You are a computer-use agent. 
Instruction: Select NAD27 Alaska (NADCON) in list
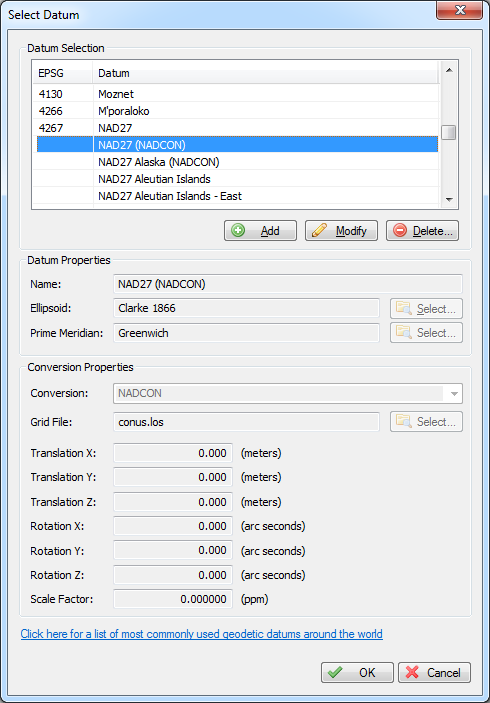point(237,162)
